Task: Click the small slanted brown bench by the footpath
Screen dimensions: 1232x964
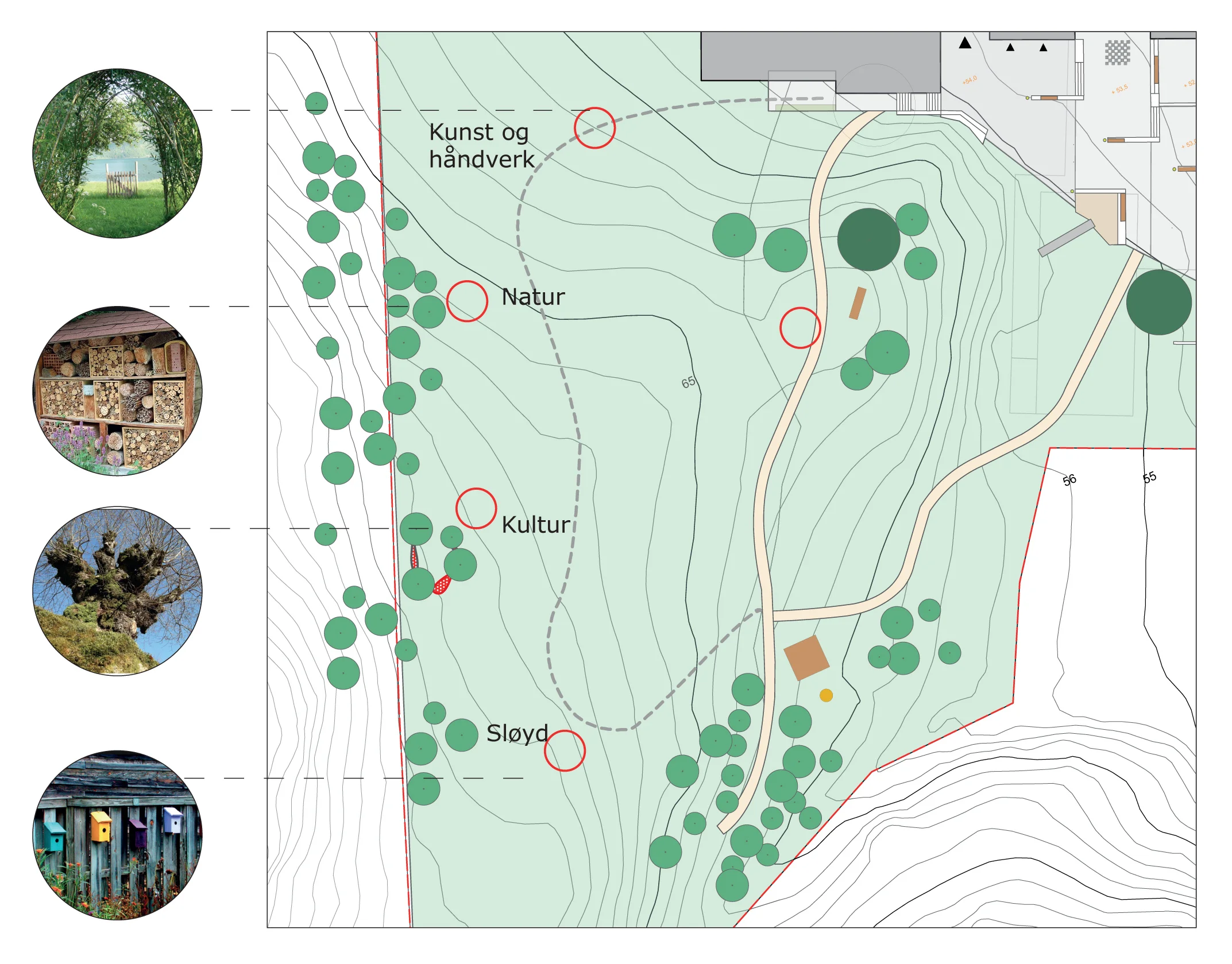Action: click(x=858, y=303)
